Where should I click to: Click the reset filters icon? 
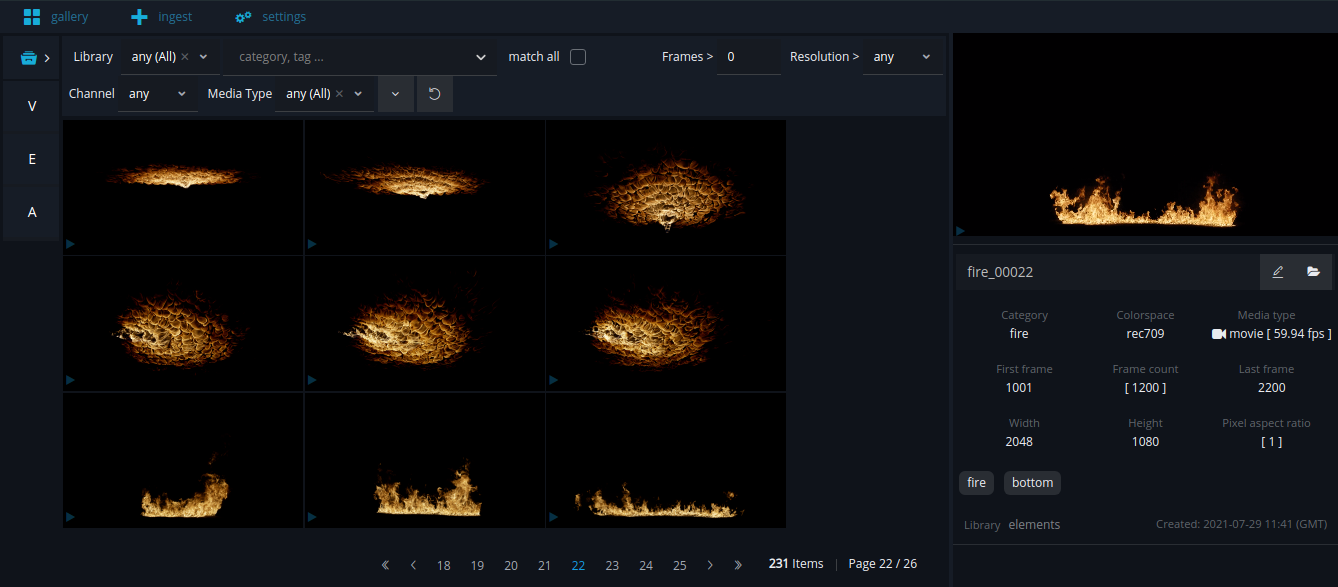coord(434,94)
